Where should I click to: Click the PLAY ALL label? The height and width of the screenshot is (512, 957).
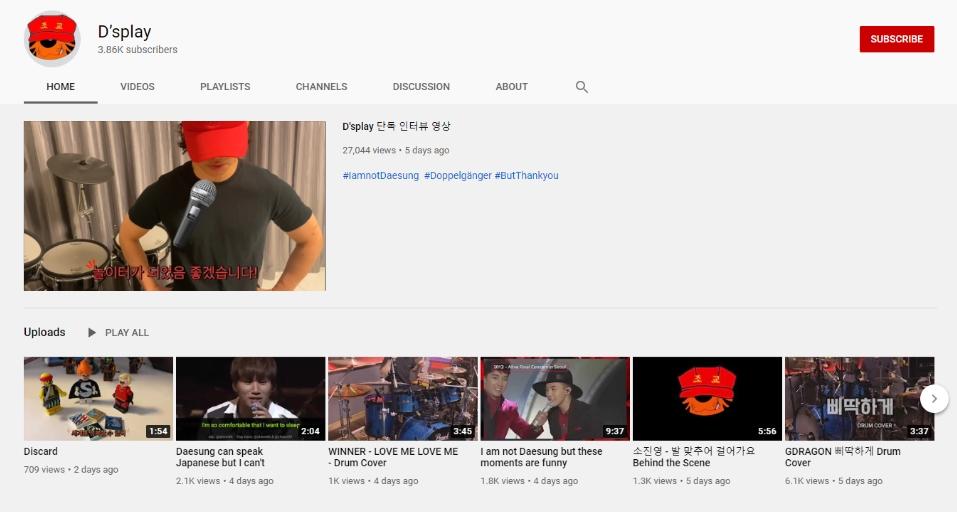pyautogui.click(x=127, y=333)
